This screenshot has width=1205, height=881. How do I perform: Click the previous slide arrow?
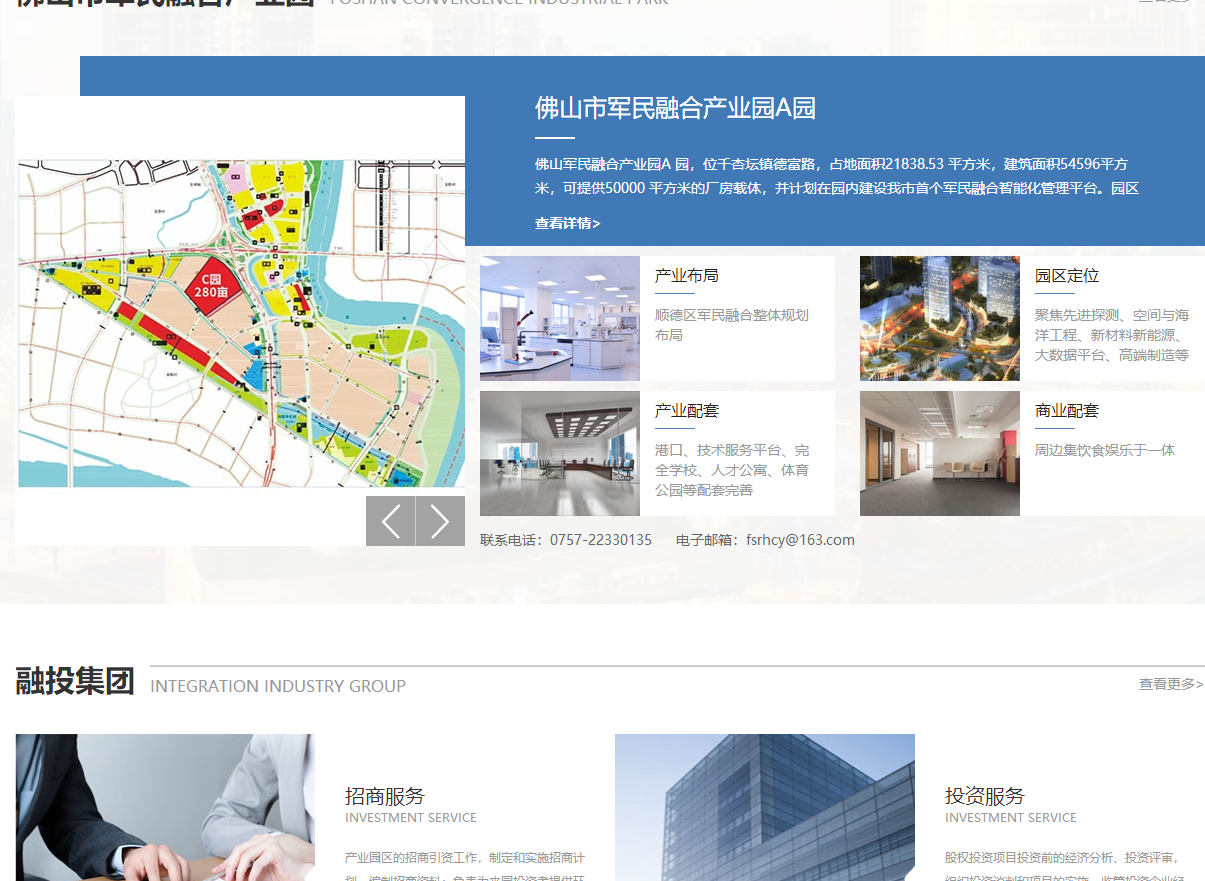pos(390,520)
